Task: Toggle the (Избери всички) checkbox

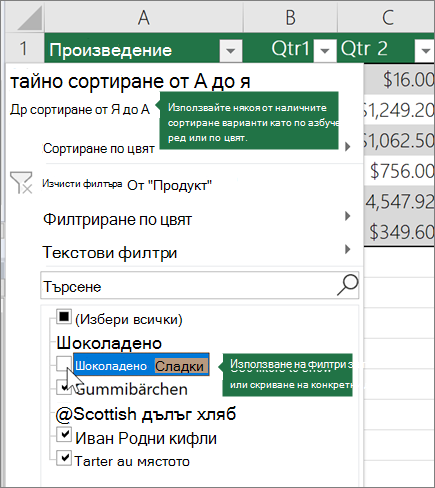Action: point(64,316)
